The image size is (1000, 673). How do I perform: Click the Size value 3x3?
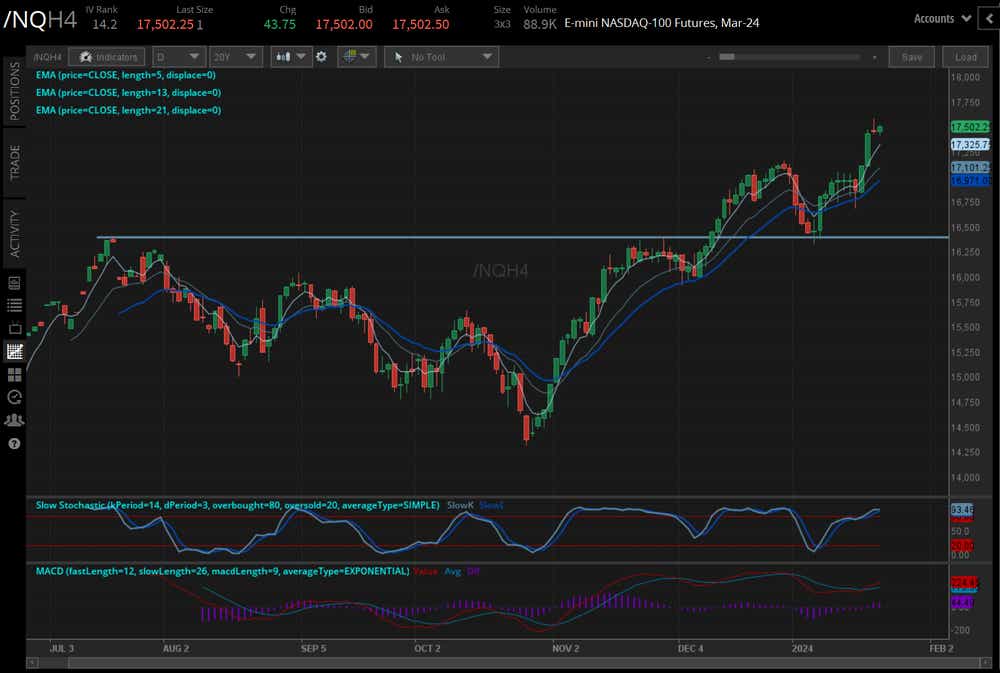(502, 24)
